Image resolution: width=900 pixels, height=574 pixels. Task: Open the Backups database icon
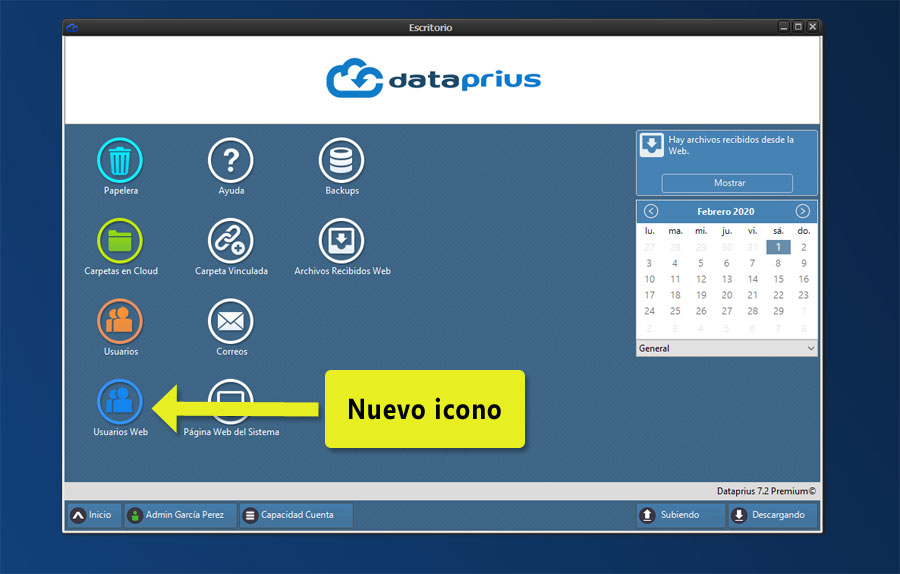pyautogui.click(x=342, y=161)
